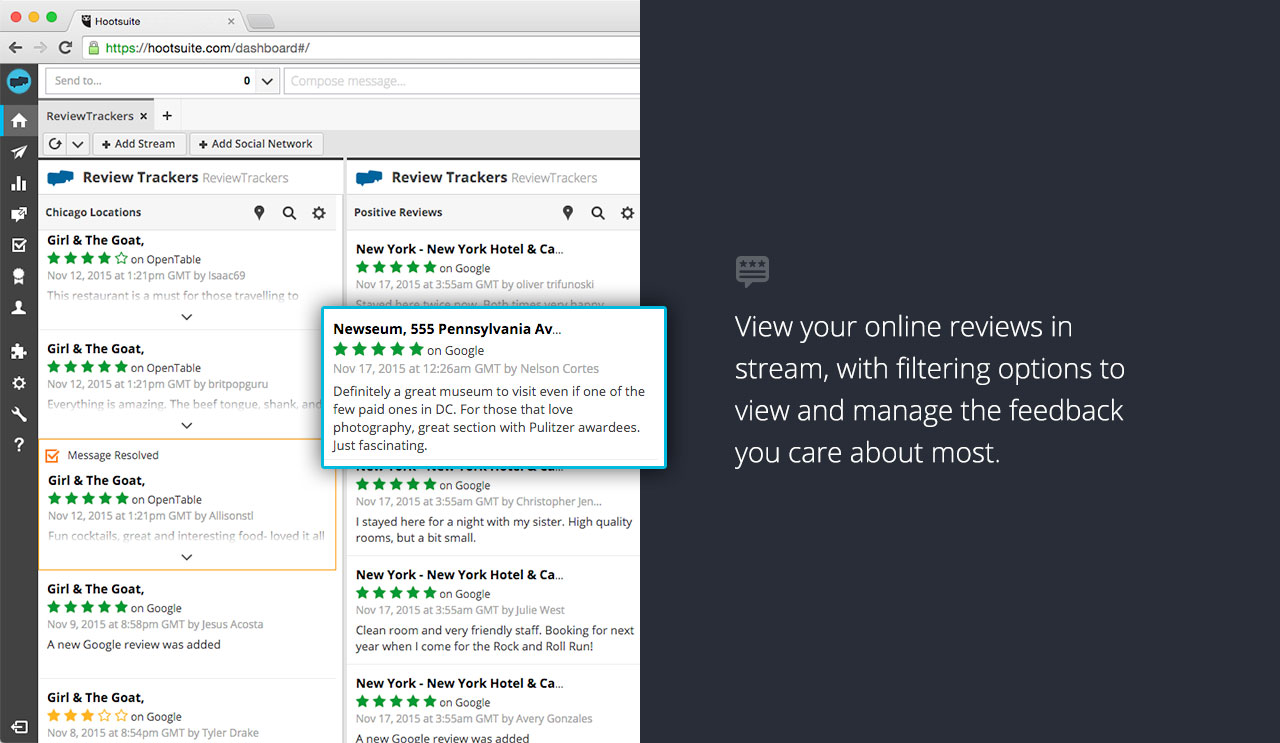Open Contacts person icon in sidebar
The height and width of the screenshot is (743, 1280).
[x=18, y=308]
